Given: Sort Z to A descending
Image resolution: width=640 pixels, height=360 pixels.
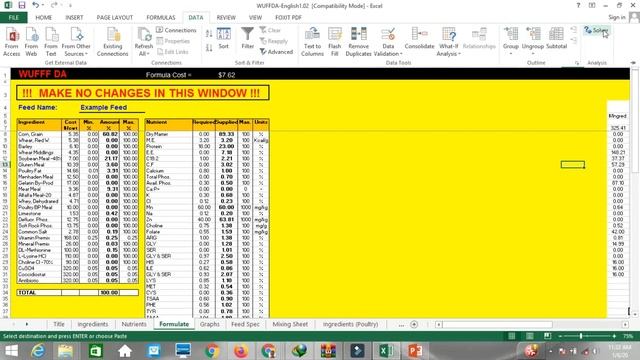Looking at the screenshot, I should (x=209, y=48).
